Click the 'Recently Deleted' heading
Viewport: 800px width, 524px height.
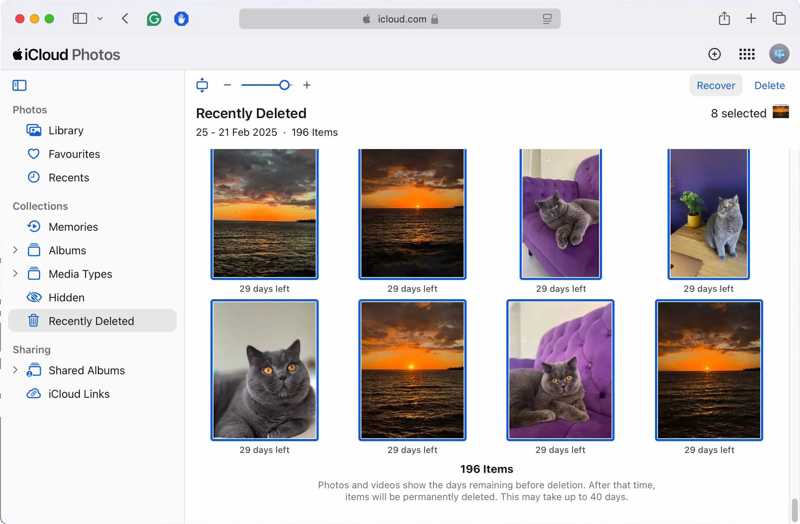coord(251,113)
